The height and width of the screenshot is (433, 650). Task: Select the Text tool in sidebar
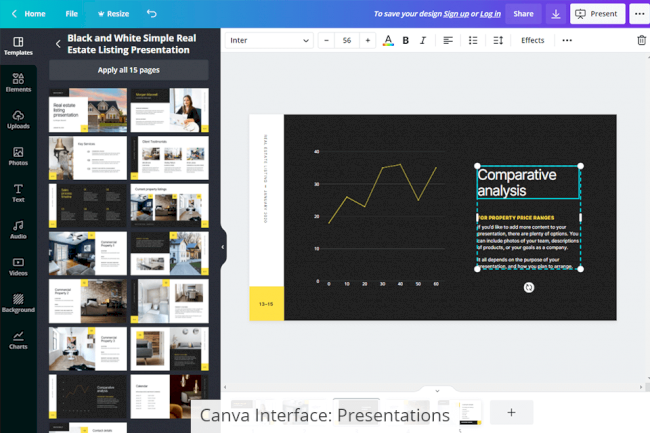pos(18,193)
